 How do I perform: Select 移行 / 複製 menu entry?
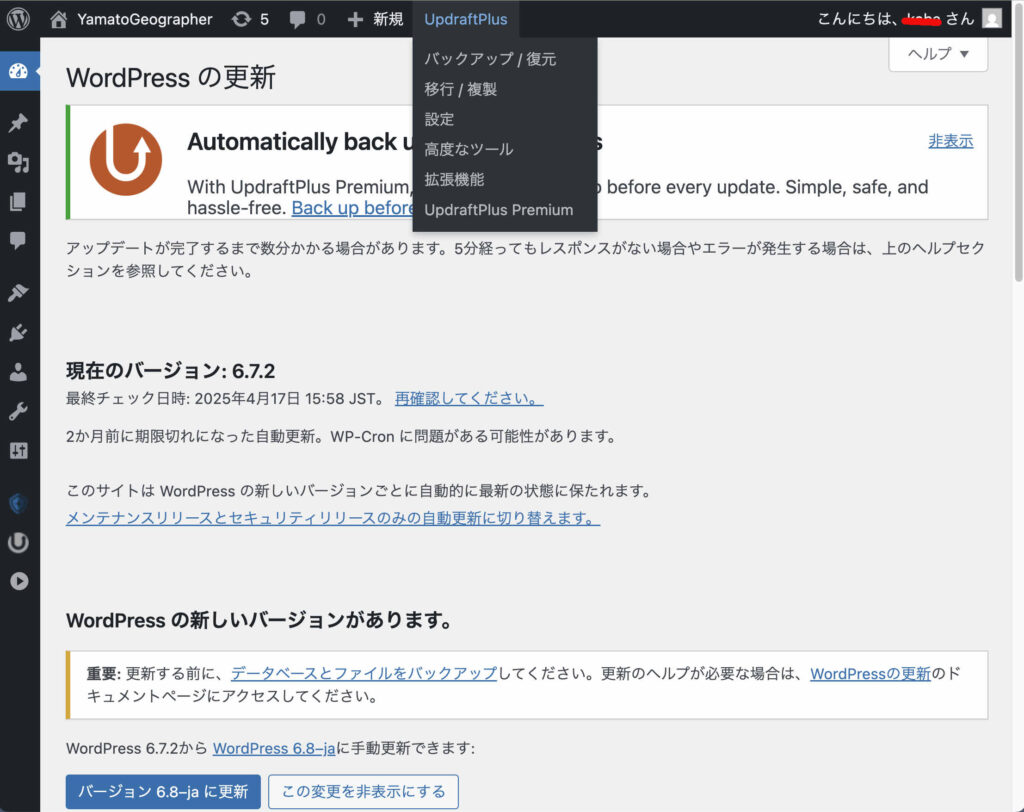coord(461,89)
